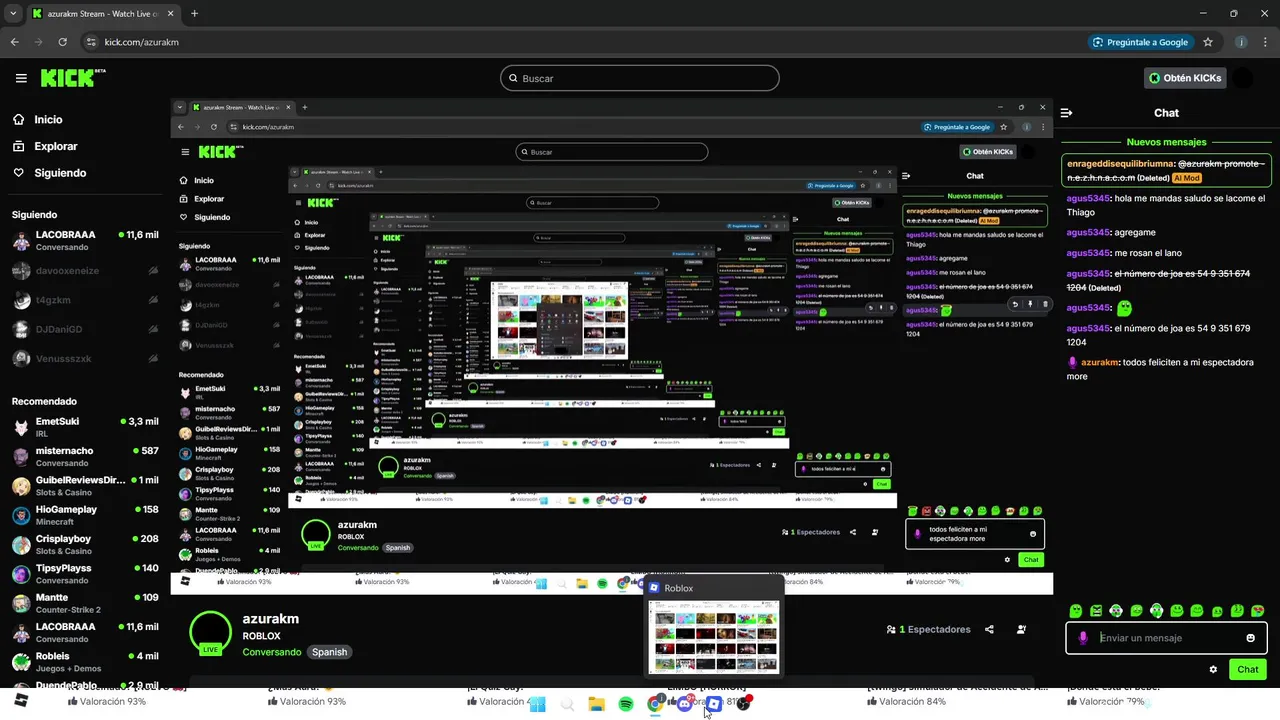
Task: Click Mantte's Counter-Strike 2 avatar
Action: tap(21, 603)
